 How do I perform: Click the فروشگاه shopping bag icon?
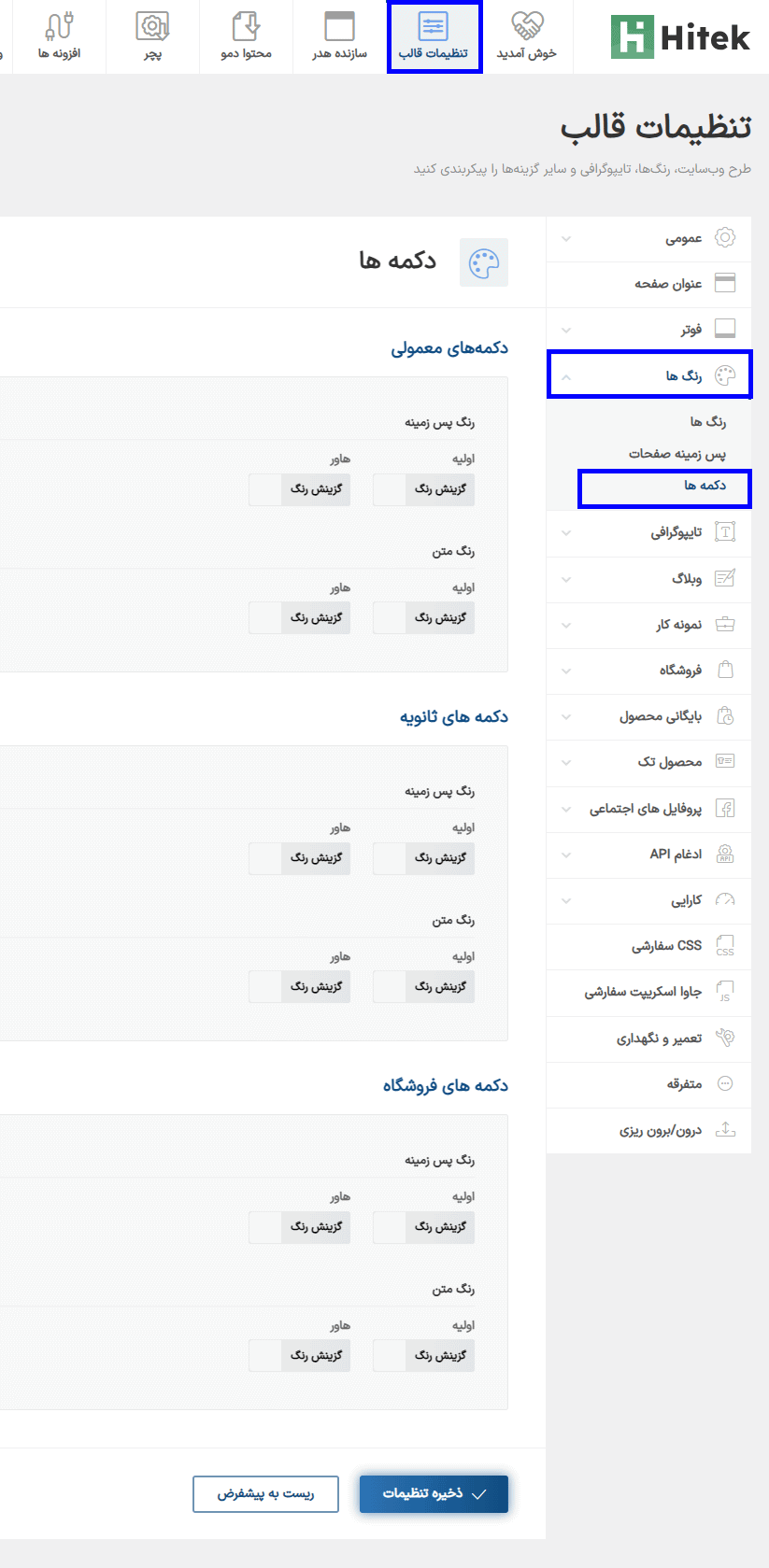tap(725, 670)
